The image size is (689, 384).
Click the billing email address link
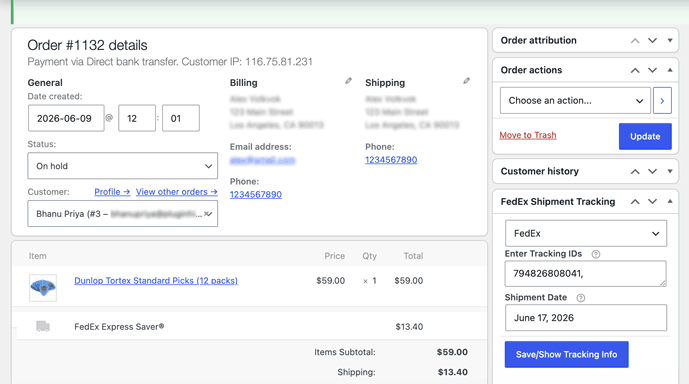[x=262, y=160]
